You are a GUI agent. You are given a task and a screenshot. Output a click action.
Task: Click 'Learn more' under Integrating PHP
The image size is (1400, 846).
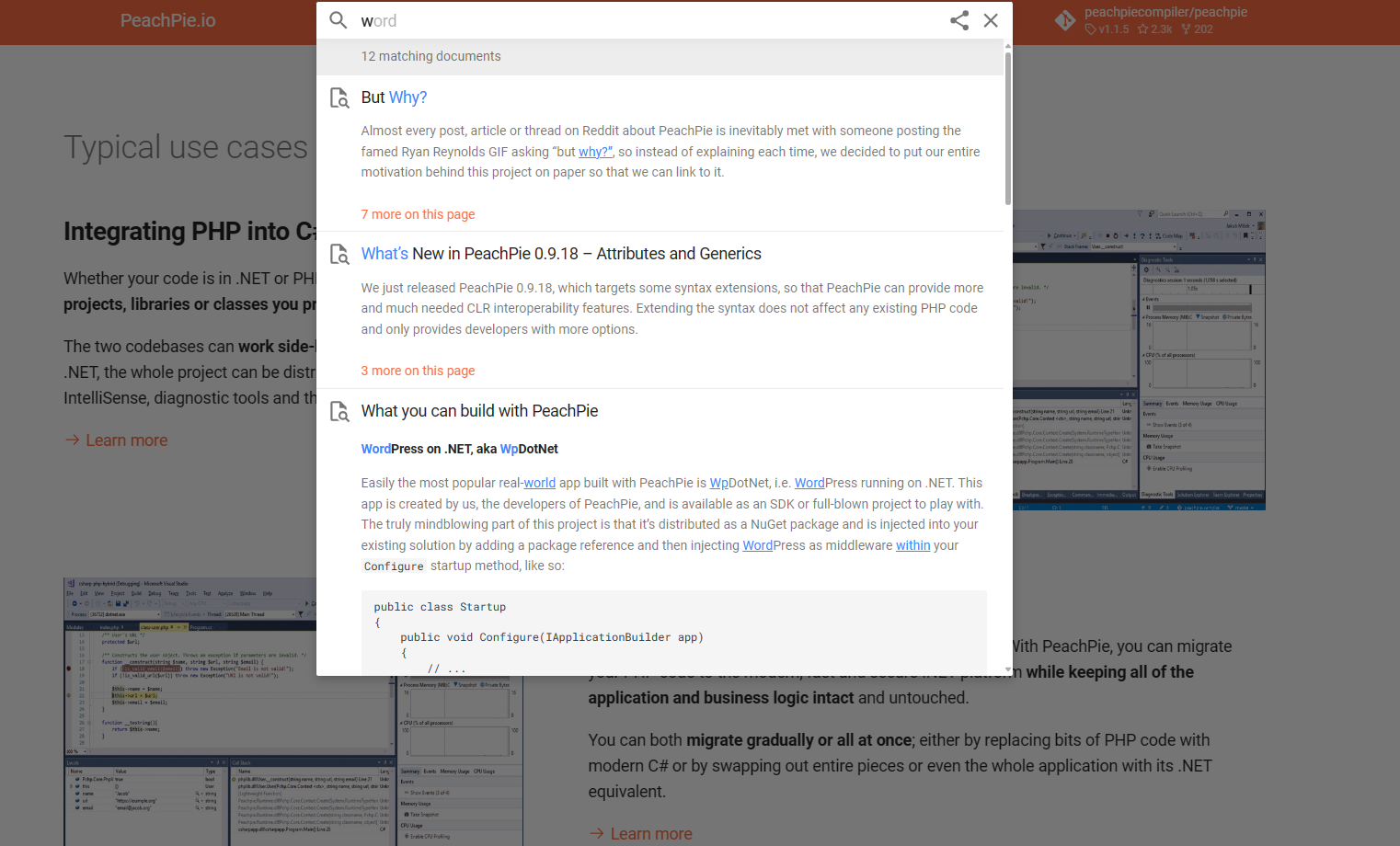click(116, 440)
